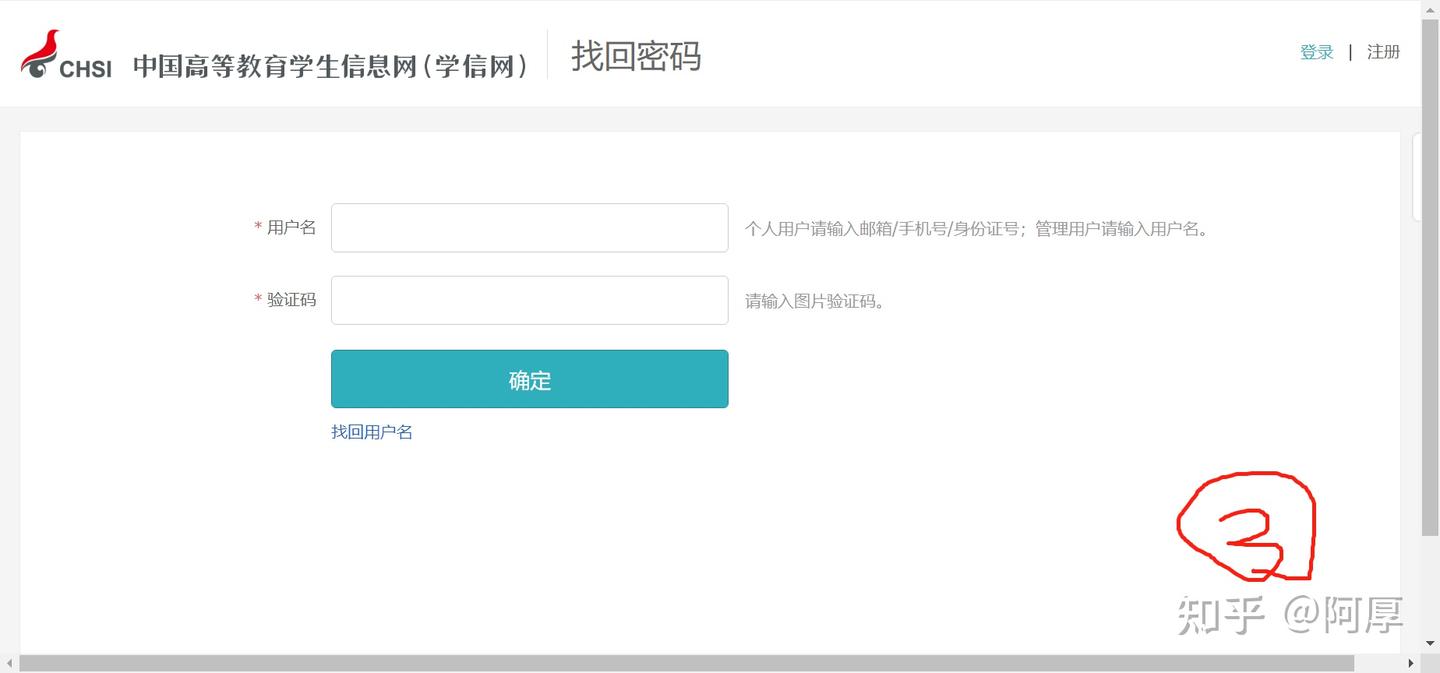1440x673 pixels.
Task: Click the horizontal scrollbar thumb
Action: pos(686,663)
